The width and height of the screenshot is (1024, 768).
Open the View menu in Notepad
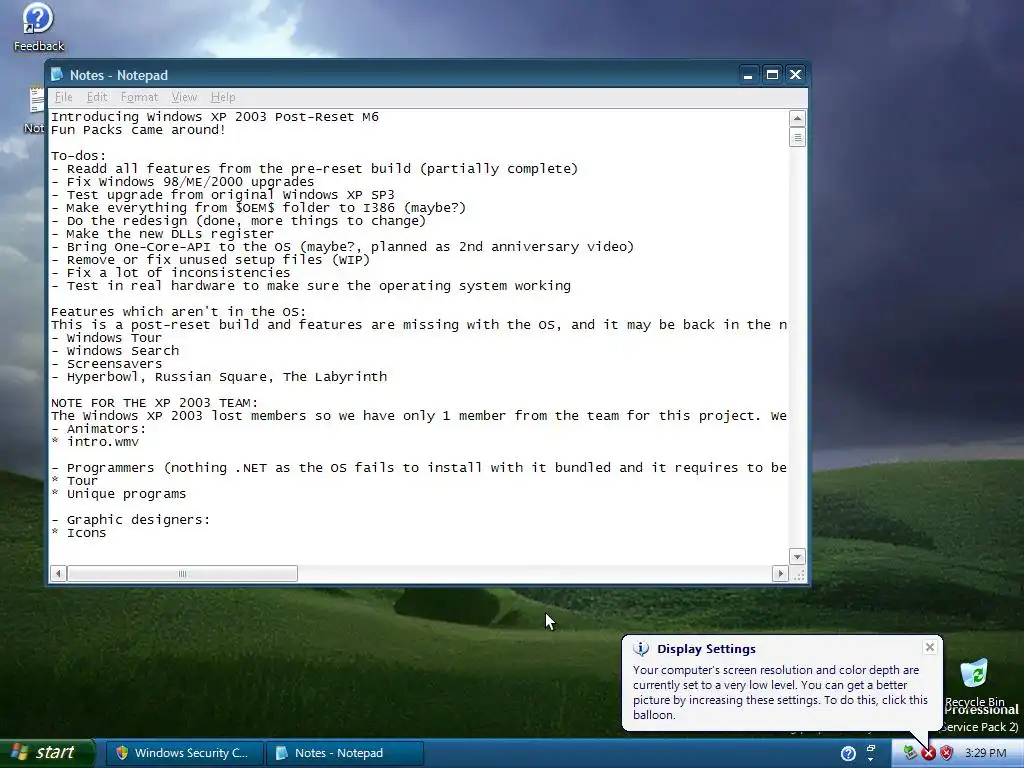pyautogui.click(x=184, y=97)
